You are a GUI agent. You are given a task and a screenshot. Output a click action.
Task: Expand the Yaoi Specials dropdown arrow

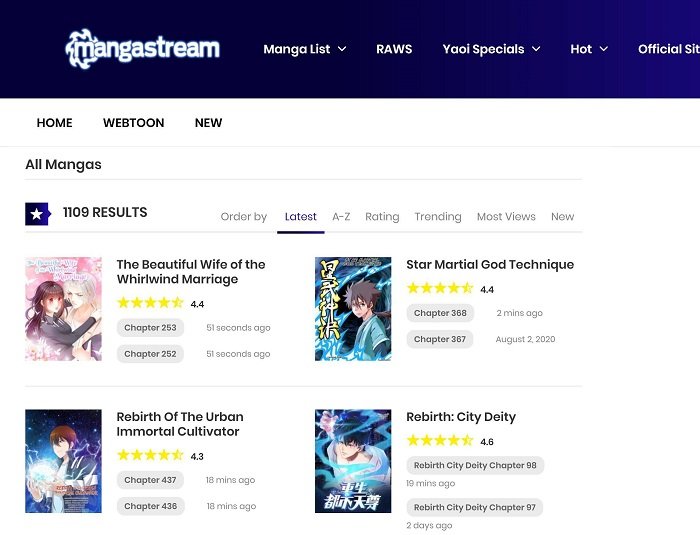click(536, 49)
